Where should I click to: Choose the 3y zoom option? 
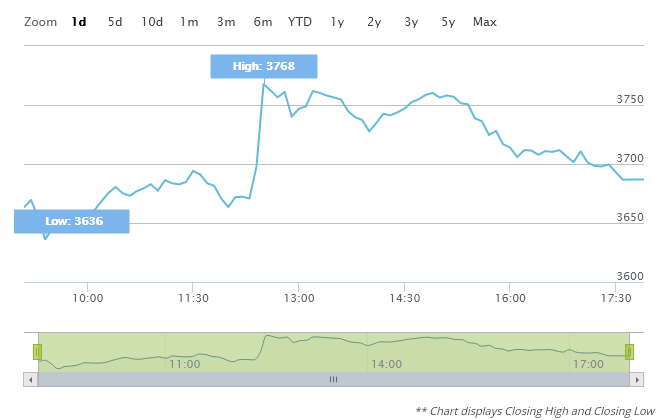(411, 22)
